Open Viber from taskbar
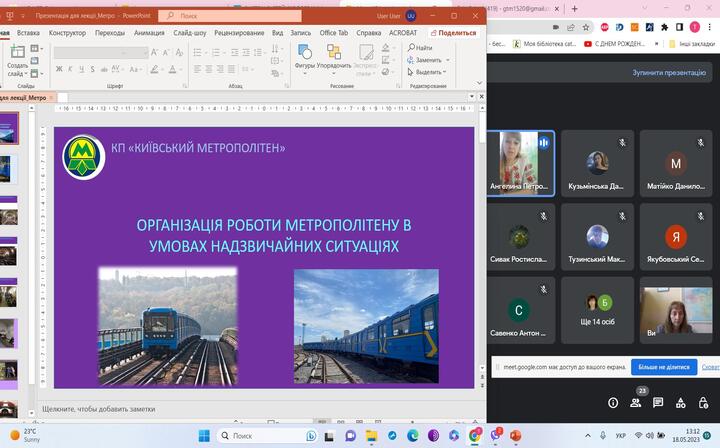 (495, 435)
